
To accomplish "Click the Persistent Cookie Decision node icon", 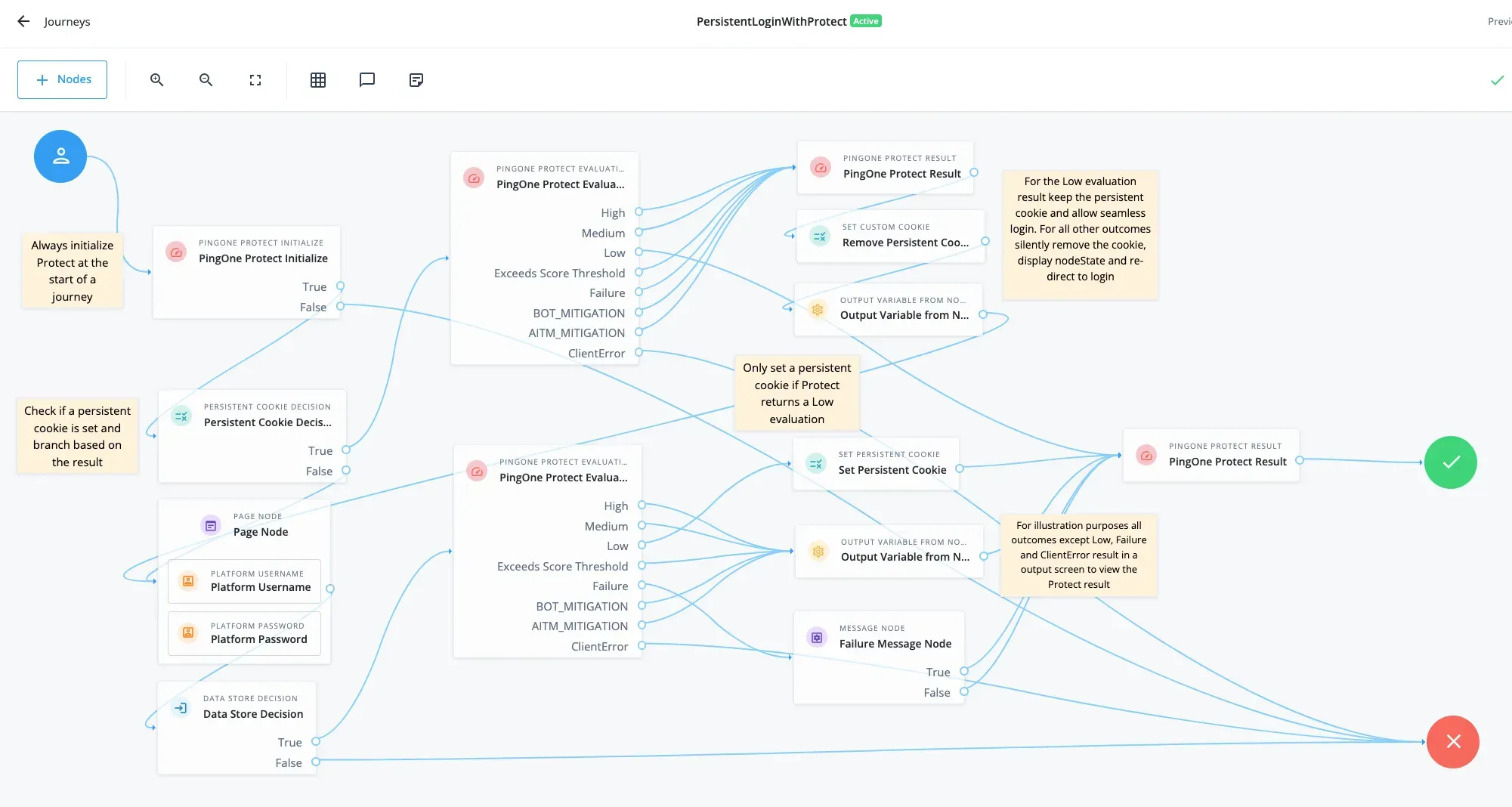I will pos(181,416).
